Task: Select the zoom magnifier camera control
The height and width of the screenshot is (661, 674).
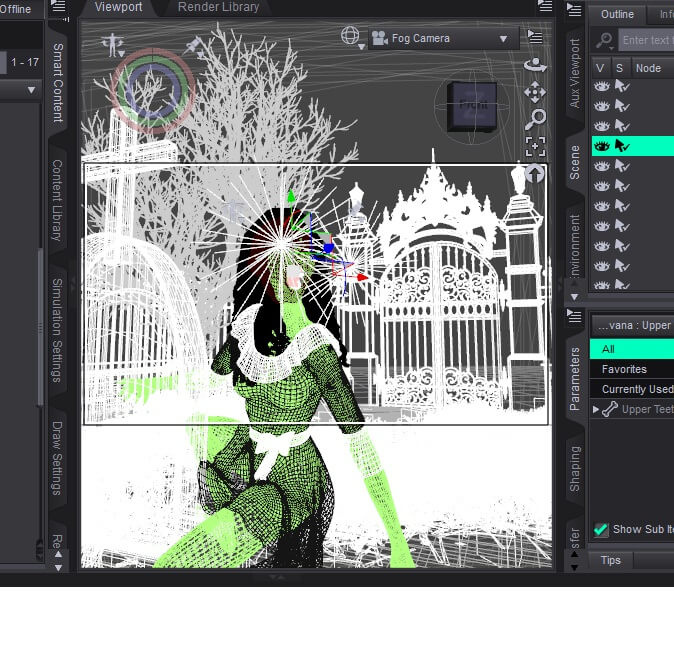Action: tap(535, 119)
